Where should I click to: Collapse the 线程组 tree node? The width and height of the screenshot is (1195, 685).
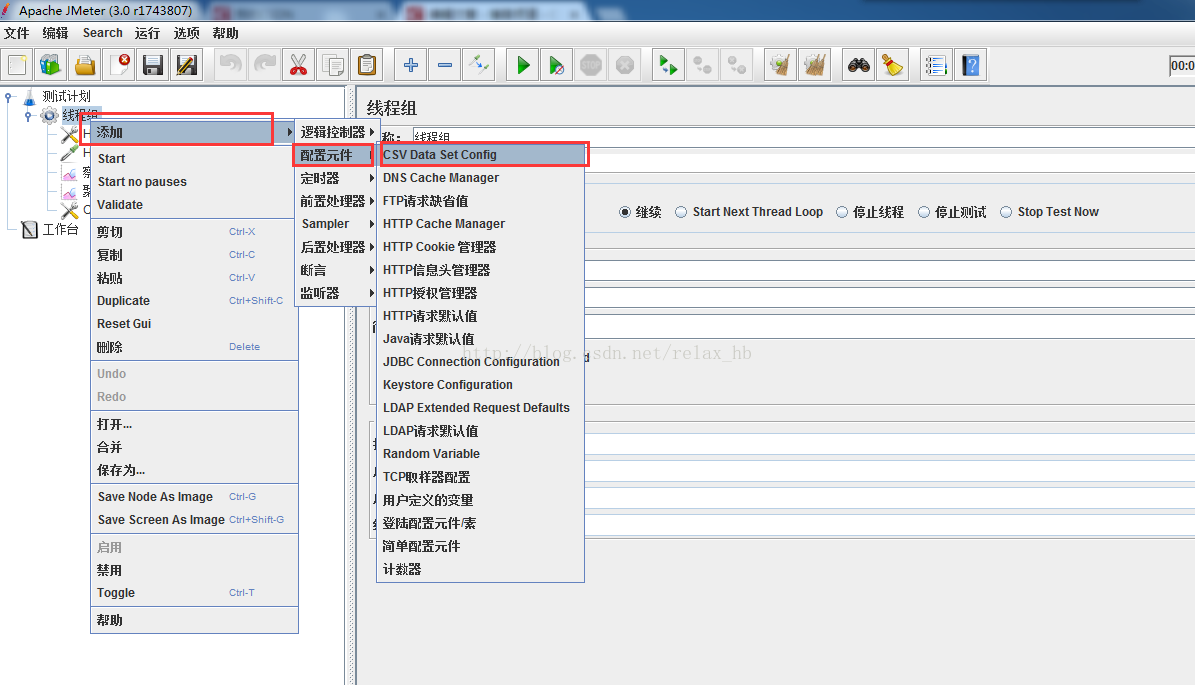point(28,116)
